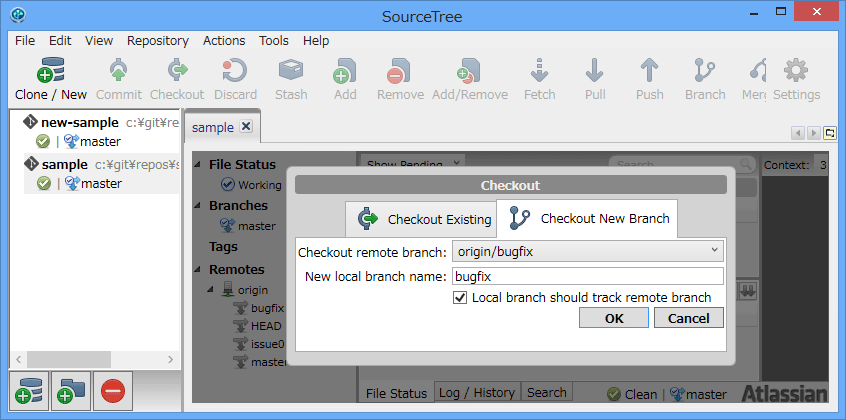Collapse the origin remote node
The image size is (846, 420).
coord(212,290)
